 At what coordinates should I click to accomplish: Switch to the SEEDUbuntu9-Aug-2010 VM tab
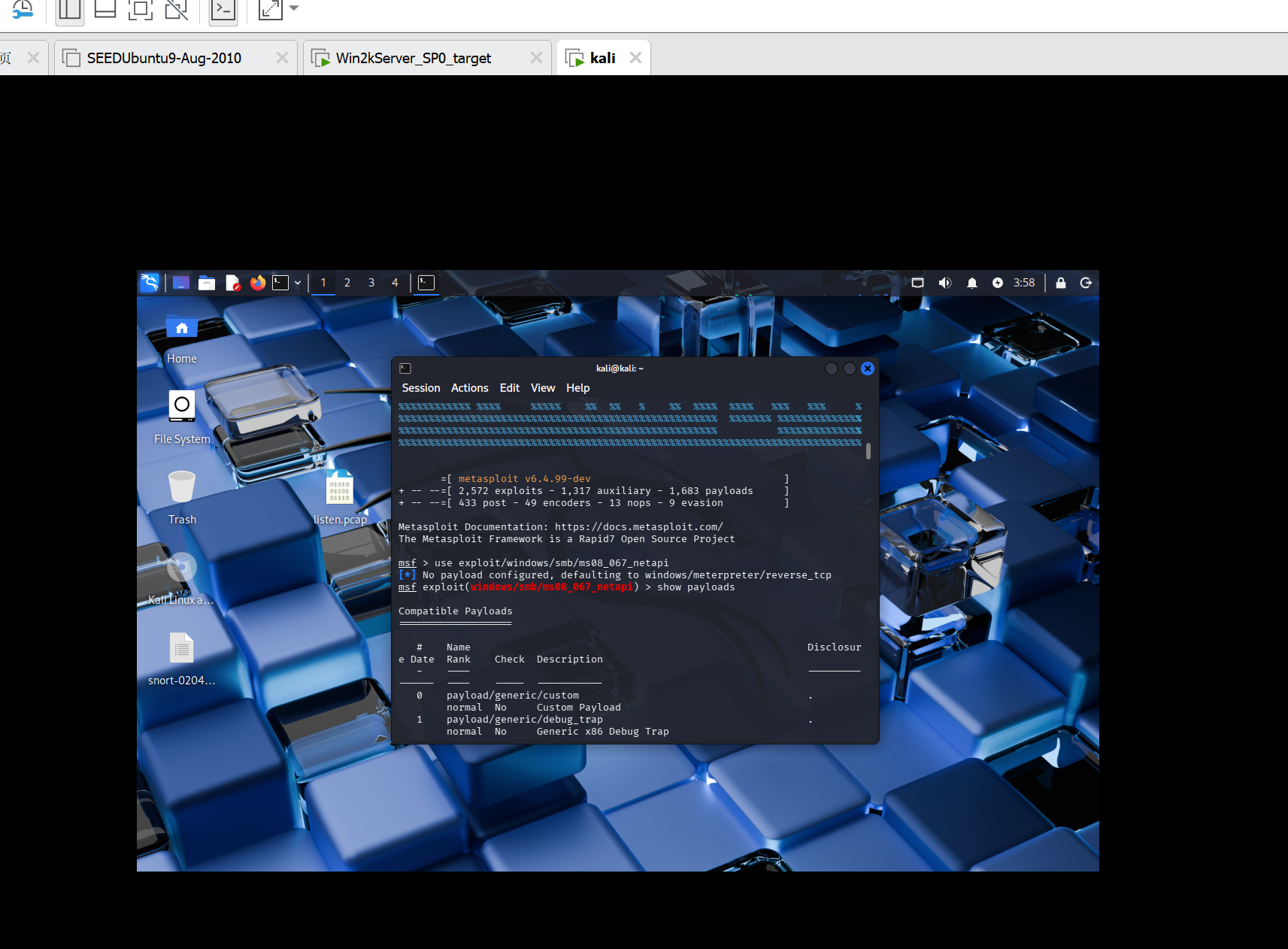coord(165,58)
